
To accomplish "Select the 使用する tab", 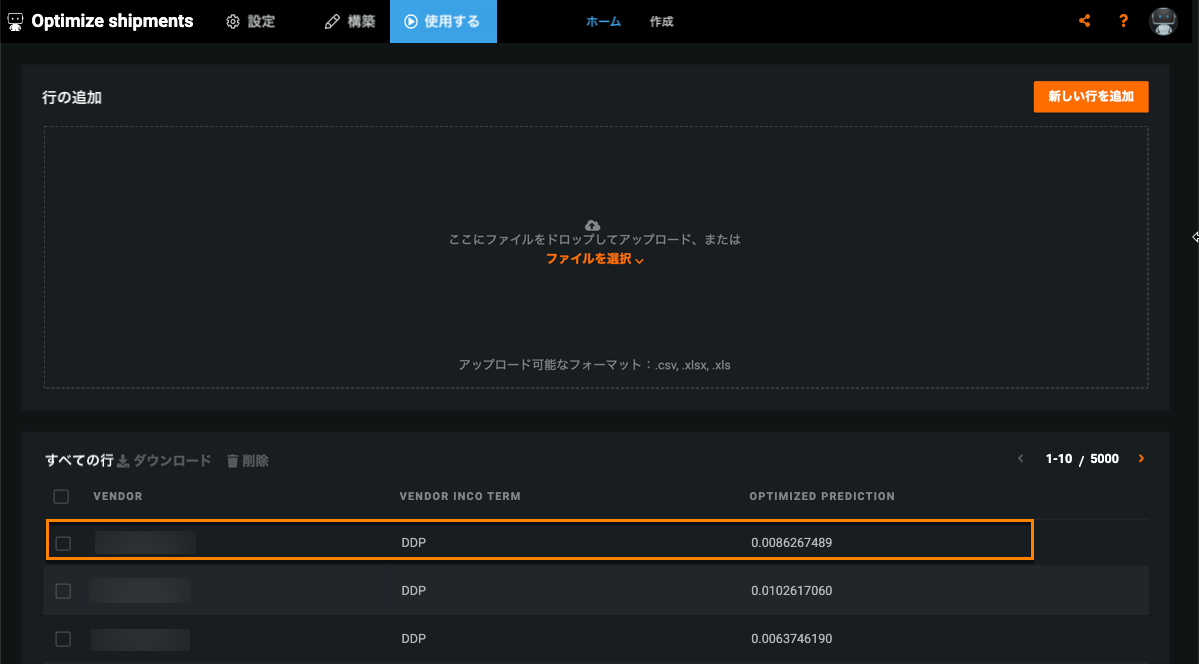I will 442,21.
